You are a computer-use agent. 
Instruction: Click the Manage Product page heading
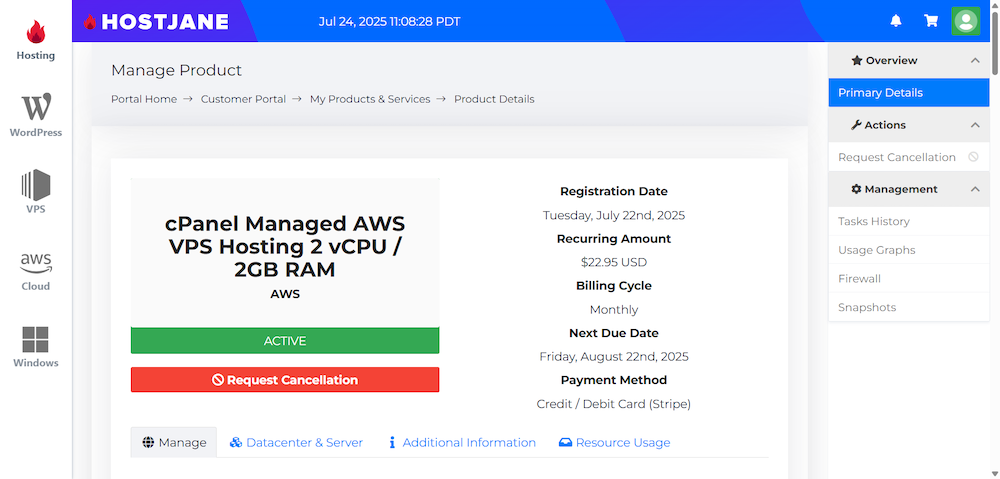coord(177,70)
